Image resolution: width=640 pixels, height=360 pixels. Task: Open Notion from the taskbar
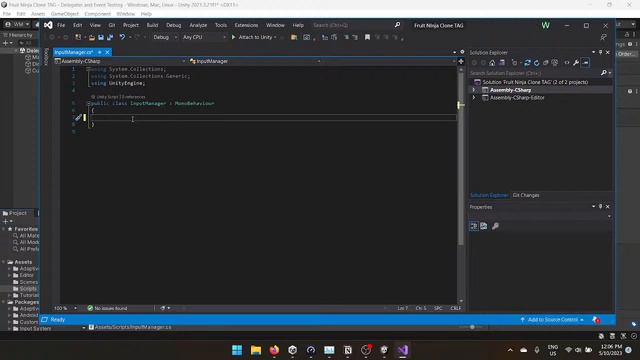347,350
